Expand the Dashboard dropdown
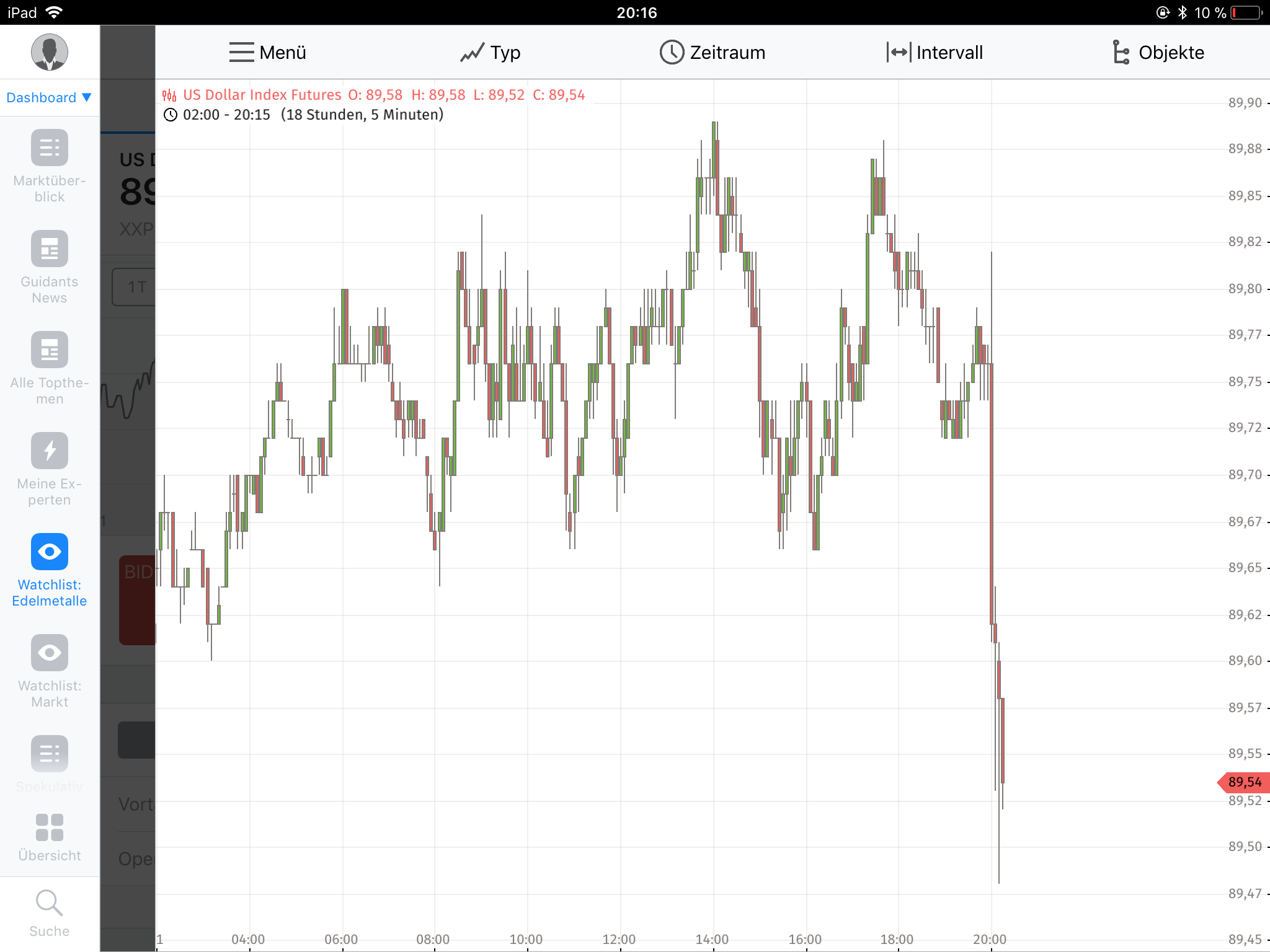1270x952 pixels. pos(49,97)
